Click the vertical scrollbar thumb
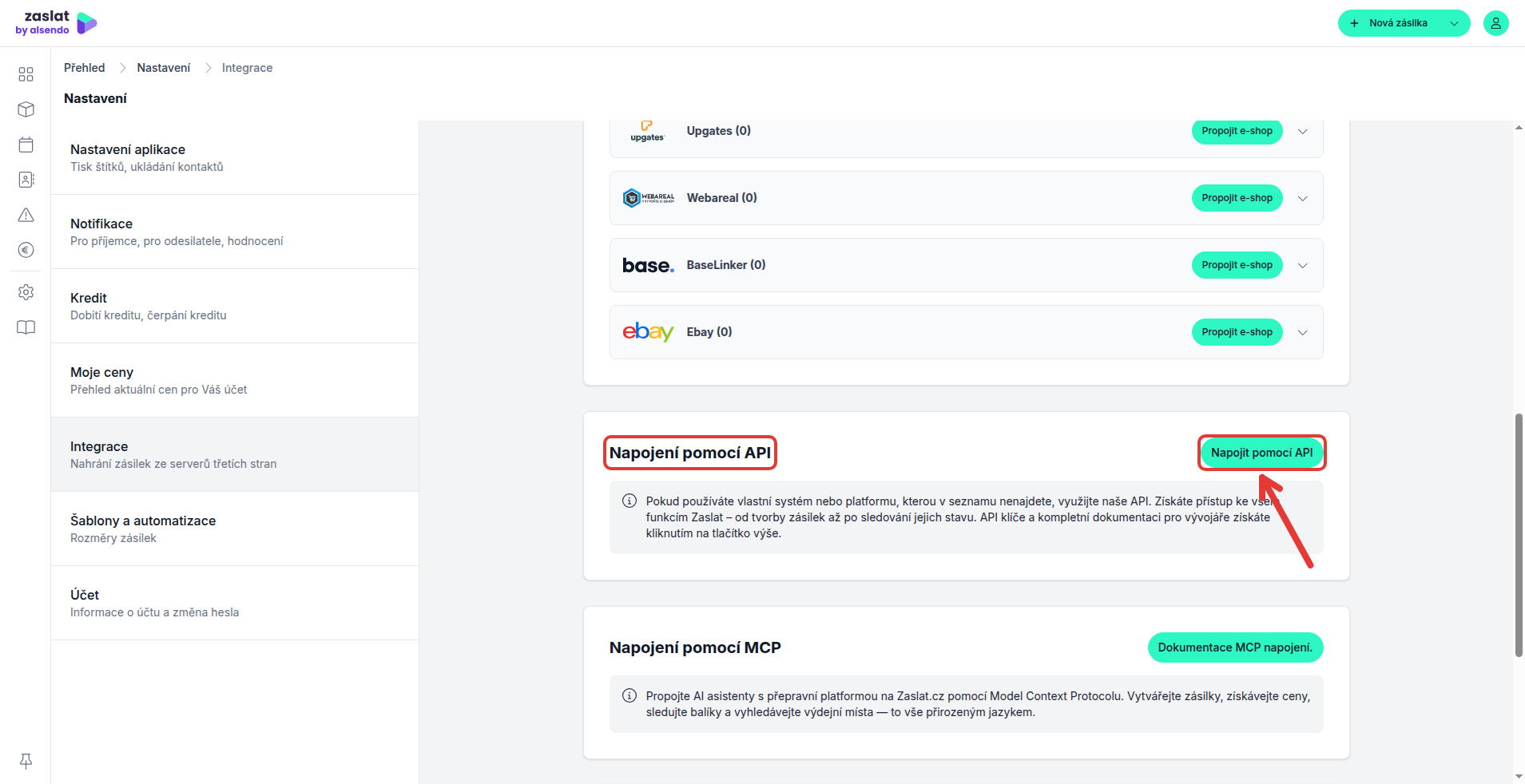This screenshot has width=1525, height=784. pyautogui.click(x=1519, y=535)
